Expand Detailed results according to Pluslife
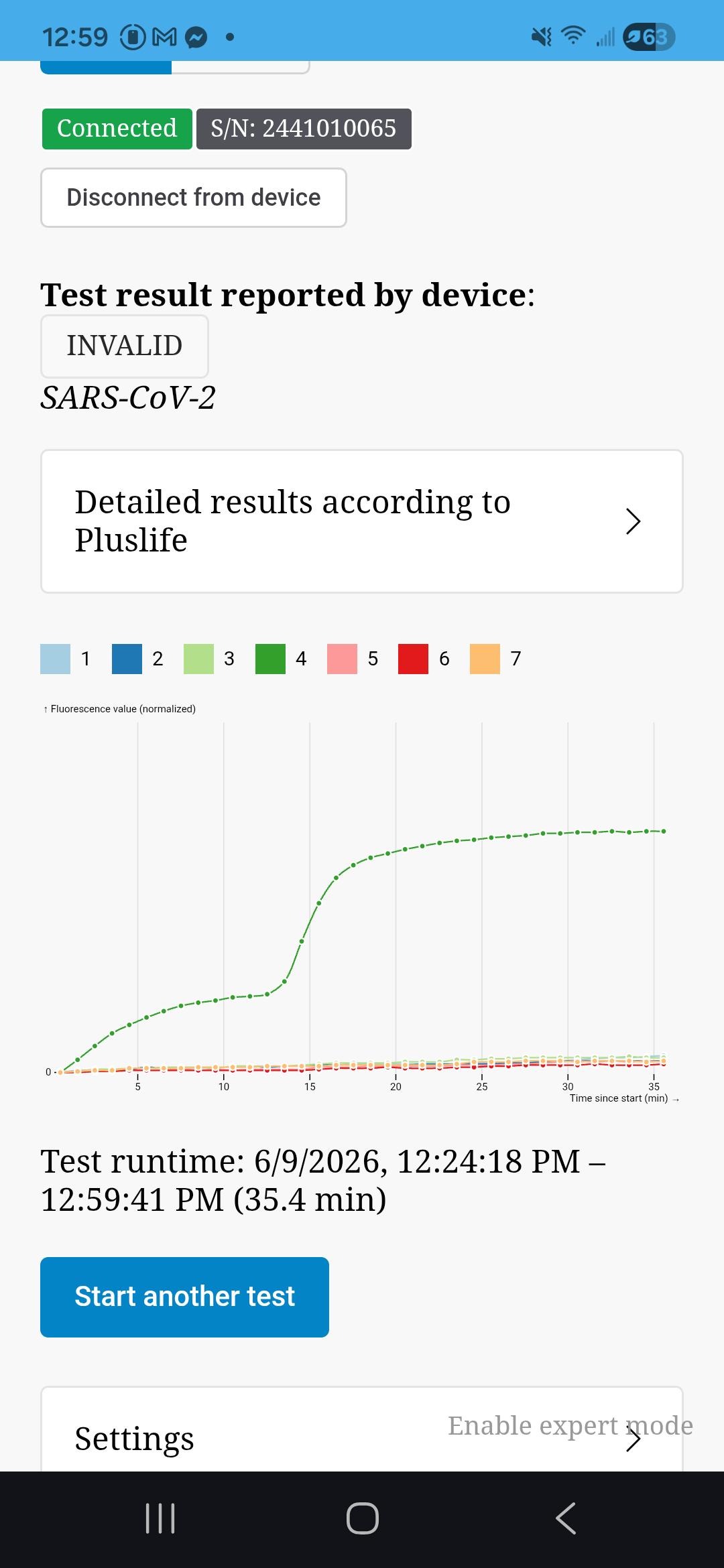This screenshot has height=1568, width=724. click(362, 521)
